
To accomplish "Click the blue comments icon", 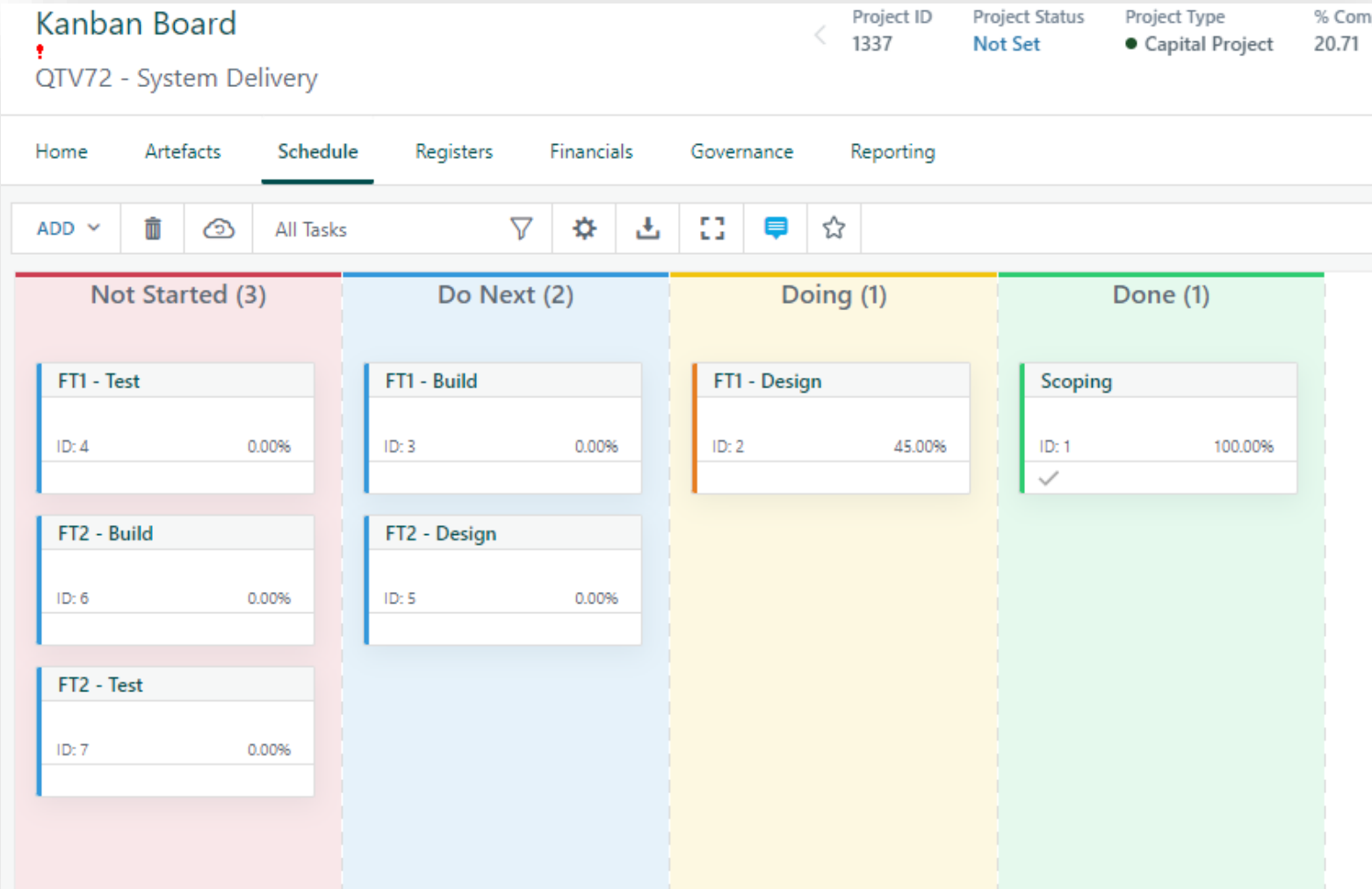I will point(776,228).
